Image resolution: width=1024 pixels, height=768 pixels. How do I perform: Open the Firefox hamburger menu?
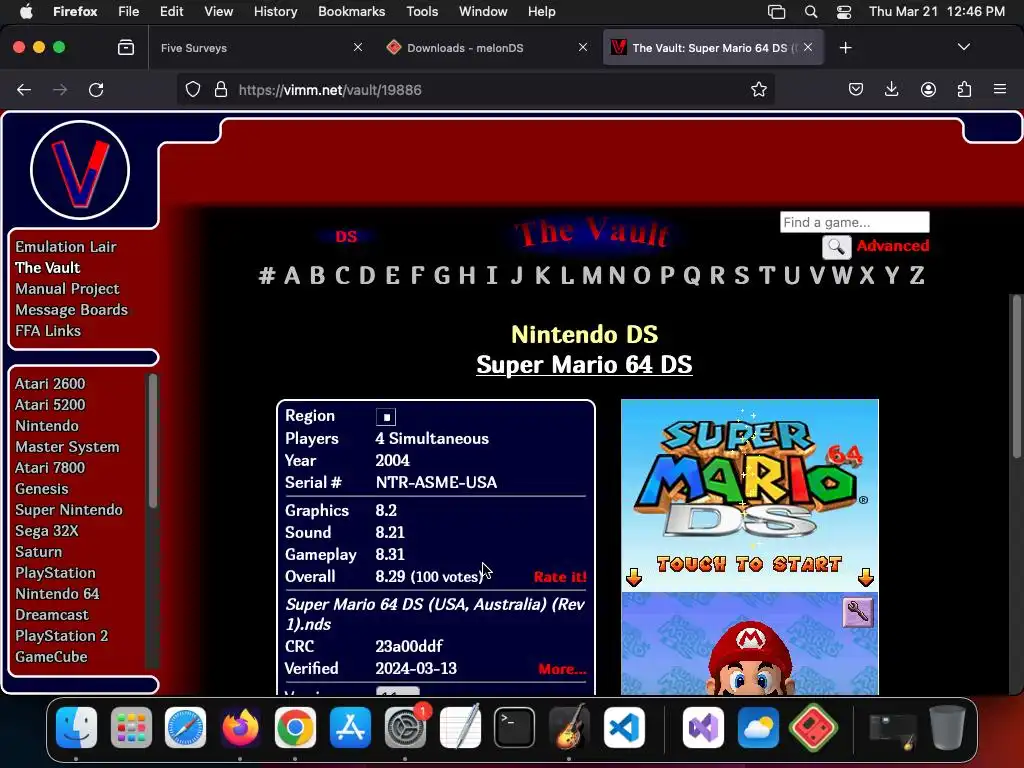coord(1000,89)
